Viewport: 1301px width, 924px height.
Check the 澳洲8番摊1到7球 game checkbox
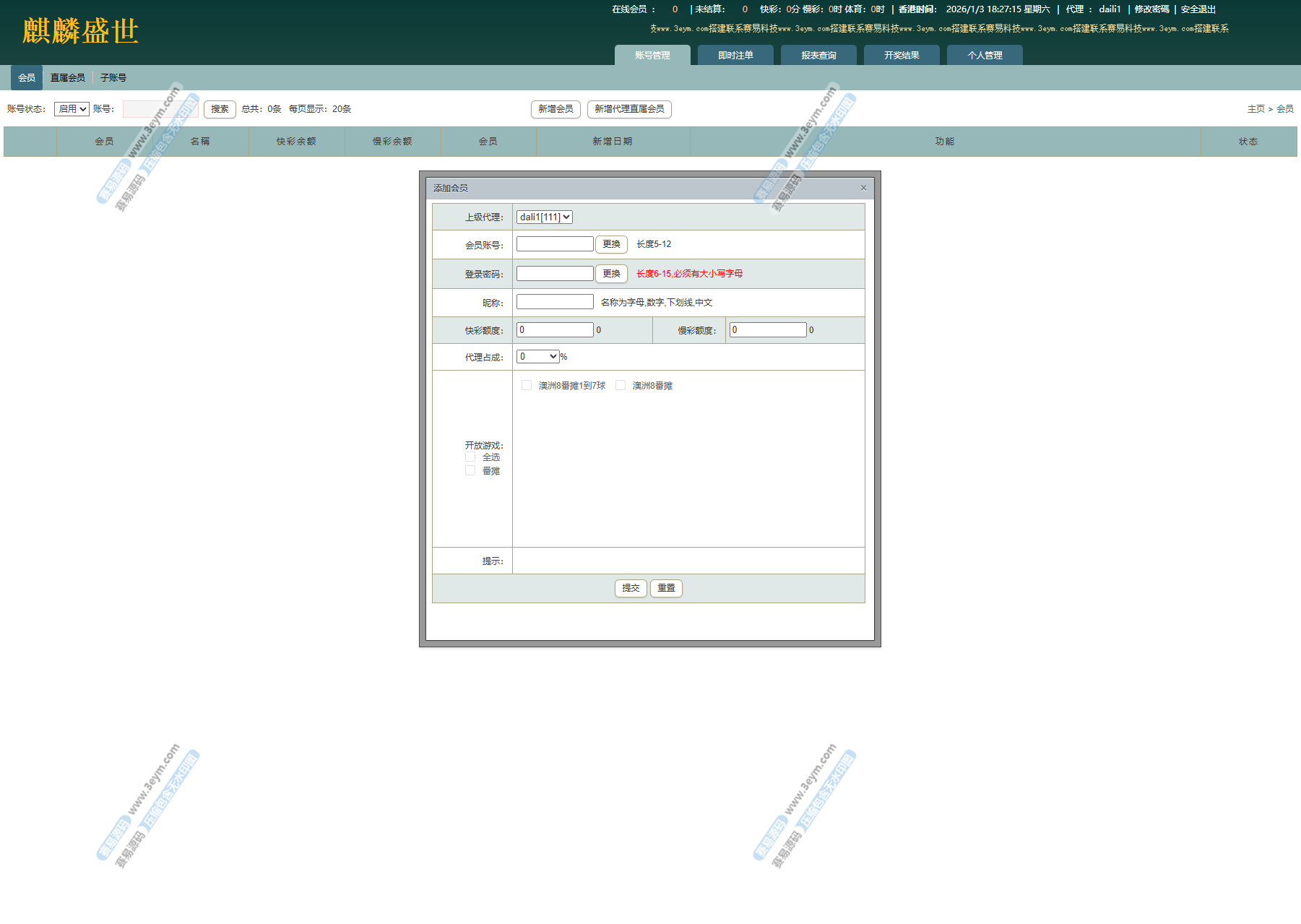527,386
